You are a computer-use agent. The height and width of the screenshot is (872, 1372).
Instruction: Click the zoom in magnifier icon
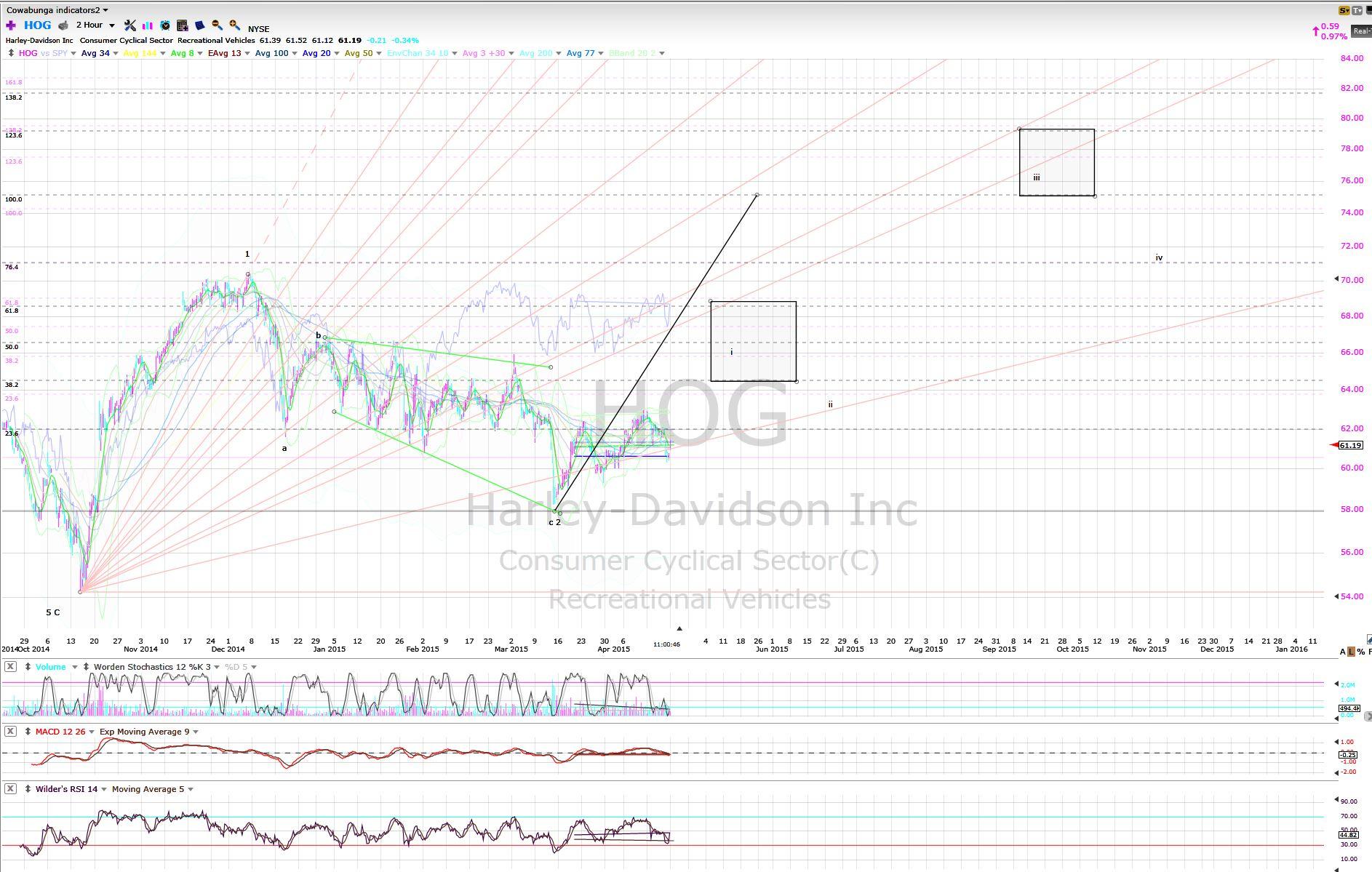[234, 25]
